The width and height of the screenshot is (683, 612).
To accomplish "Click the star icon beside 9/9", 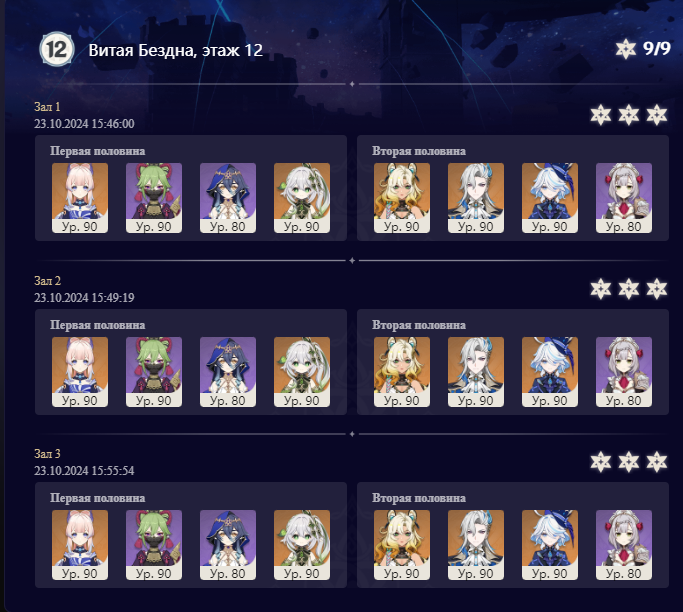I will pos(626,49).
